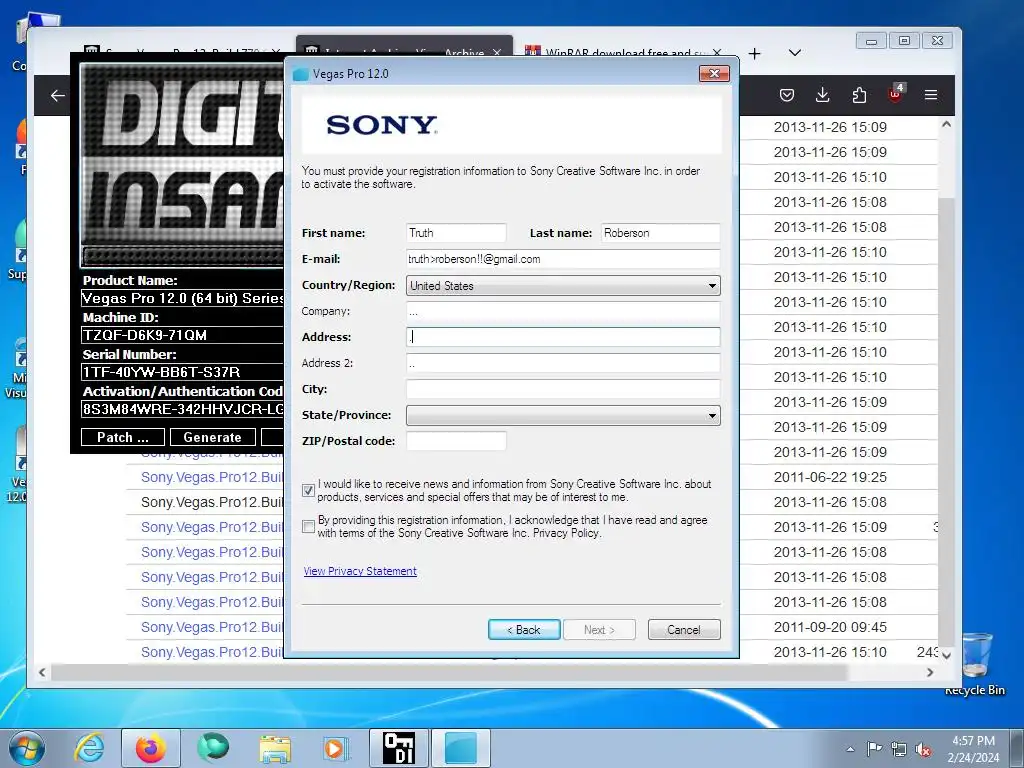Click the muted volume tray icon
Screen dimensions: 1024x768
click(x=923, y=750)
